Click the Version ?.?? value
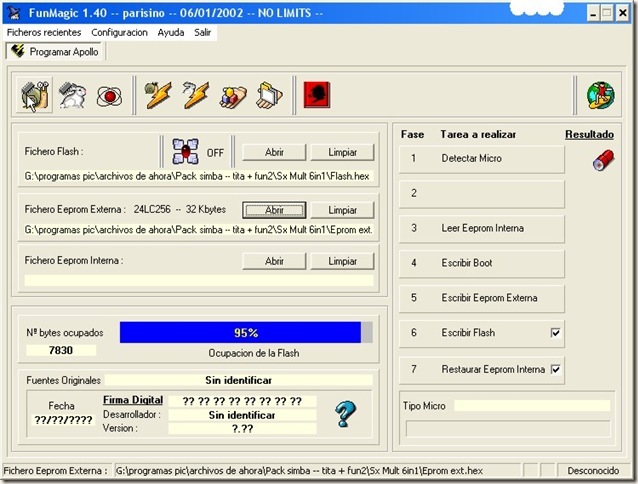638x484 pixels. pyautogui.click(x=242, y=429)
